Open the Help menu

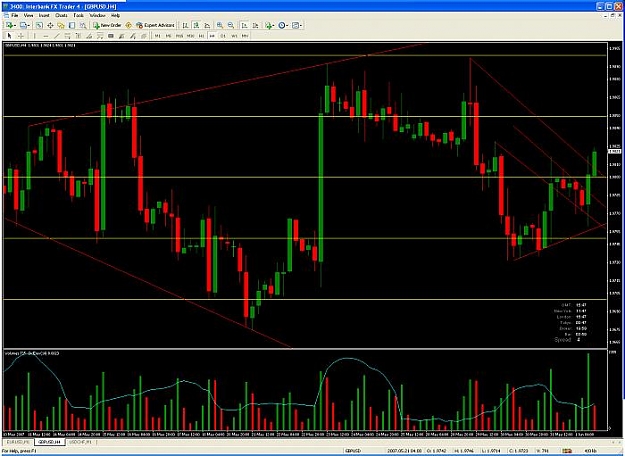click(x=115, y=15)
